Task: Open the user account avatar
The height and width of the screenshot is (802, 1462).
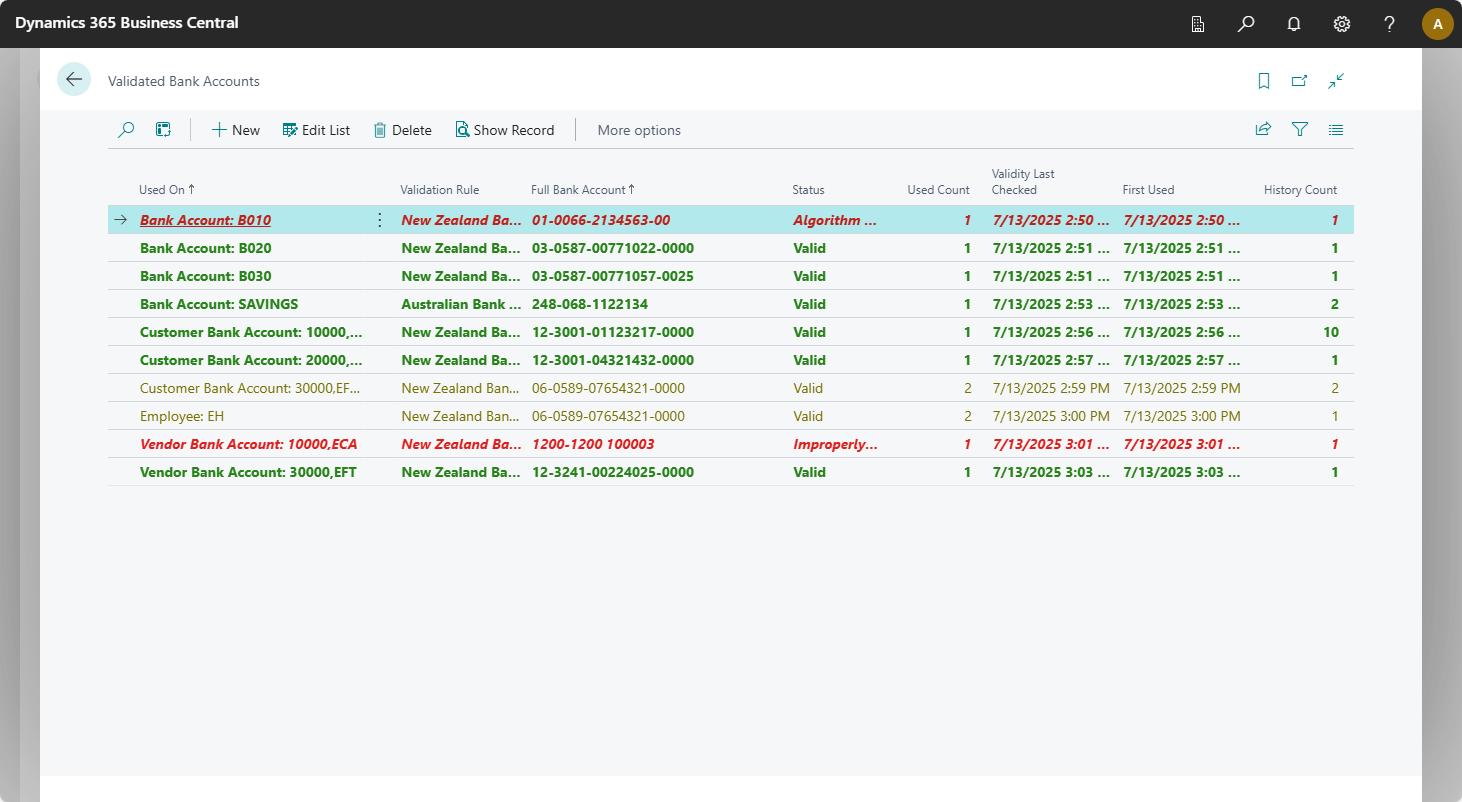Action: click(x=1438, y=24)
